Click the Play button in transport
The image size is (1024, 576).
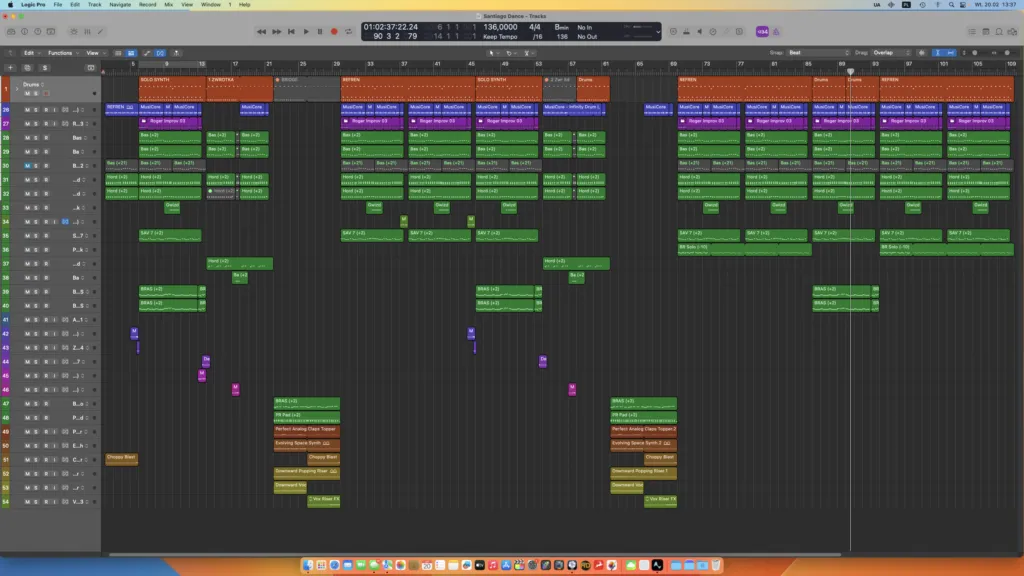coord(306,32)
